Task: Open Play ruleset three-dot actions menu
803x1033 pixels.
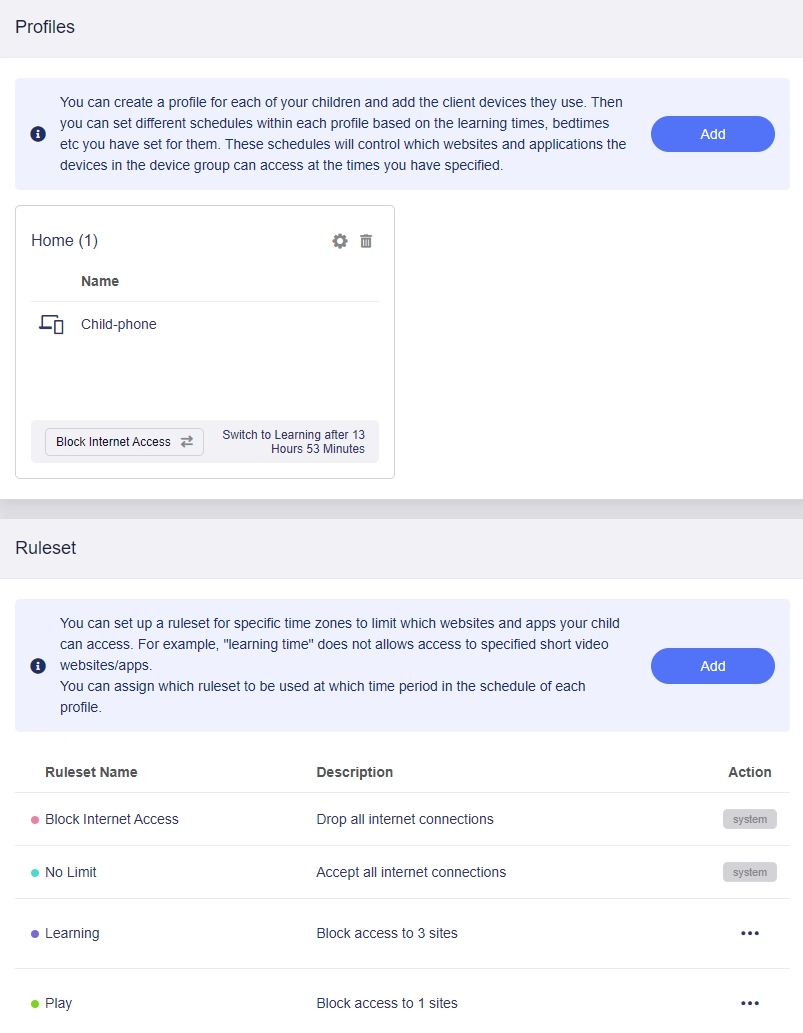Action: coord(750,1003)
